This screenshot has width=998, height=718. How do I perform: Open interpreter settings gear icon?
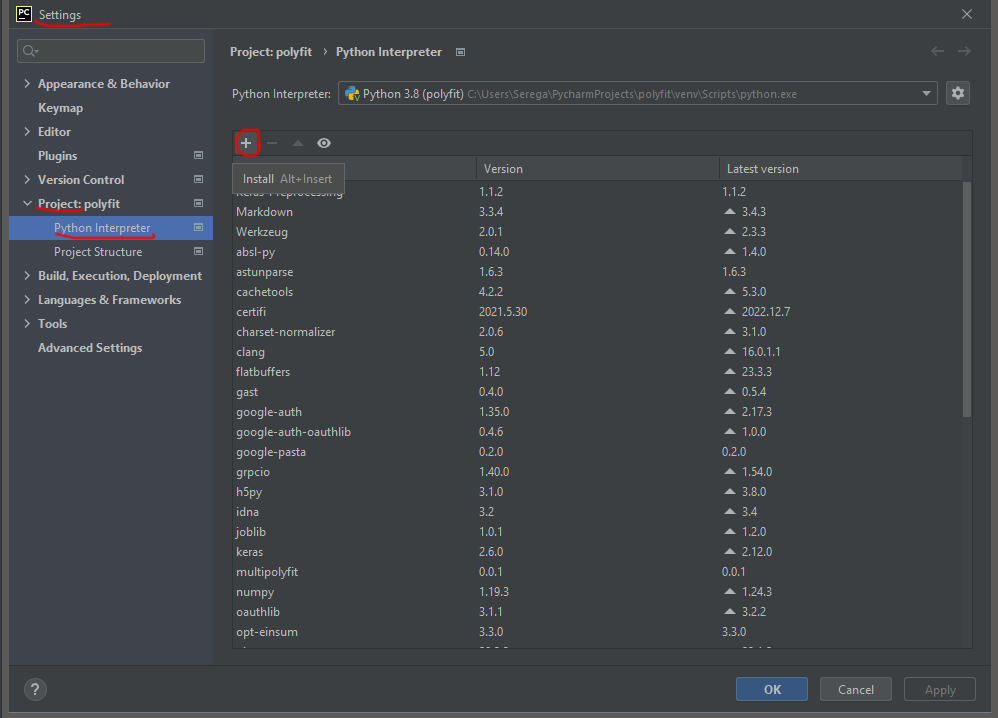(x=957, y=94)
